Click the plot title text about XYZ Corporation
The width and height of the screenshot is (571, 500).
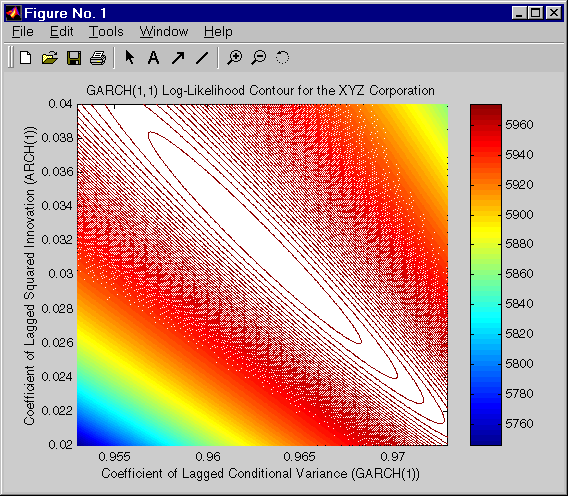pyautogui.click(x=260, y=90)
